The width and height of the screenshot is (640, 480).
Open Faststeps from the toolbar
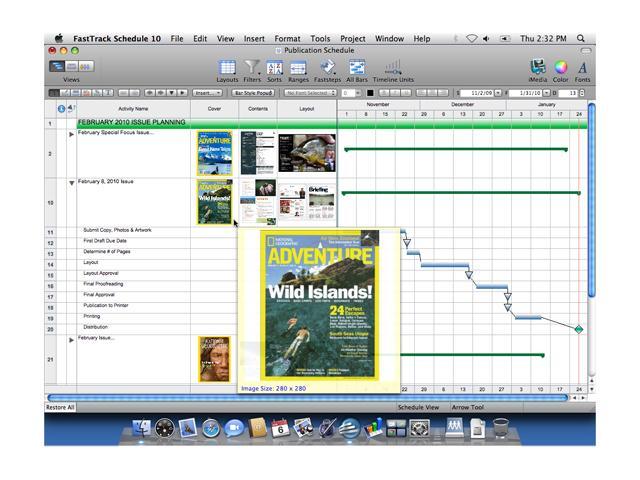[x=327, y=68]
